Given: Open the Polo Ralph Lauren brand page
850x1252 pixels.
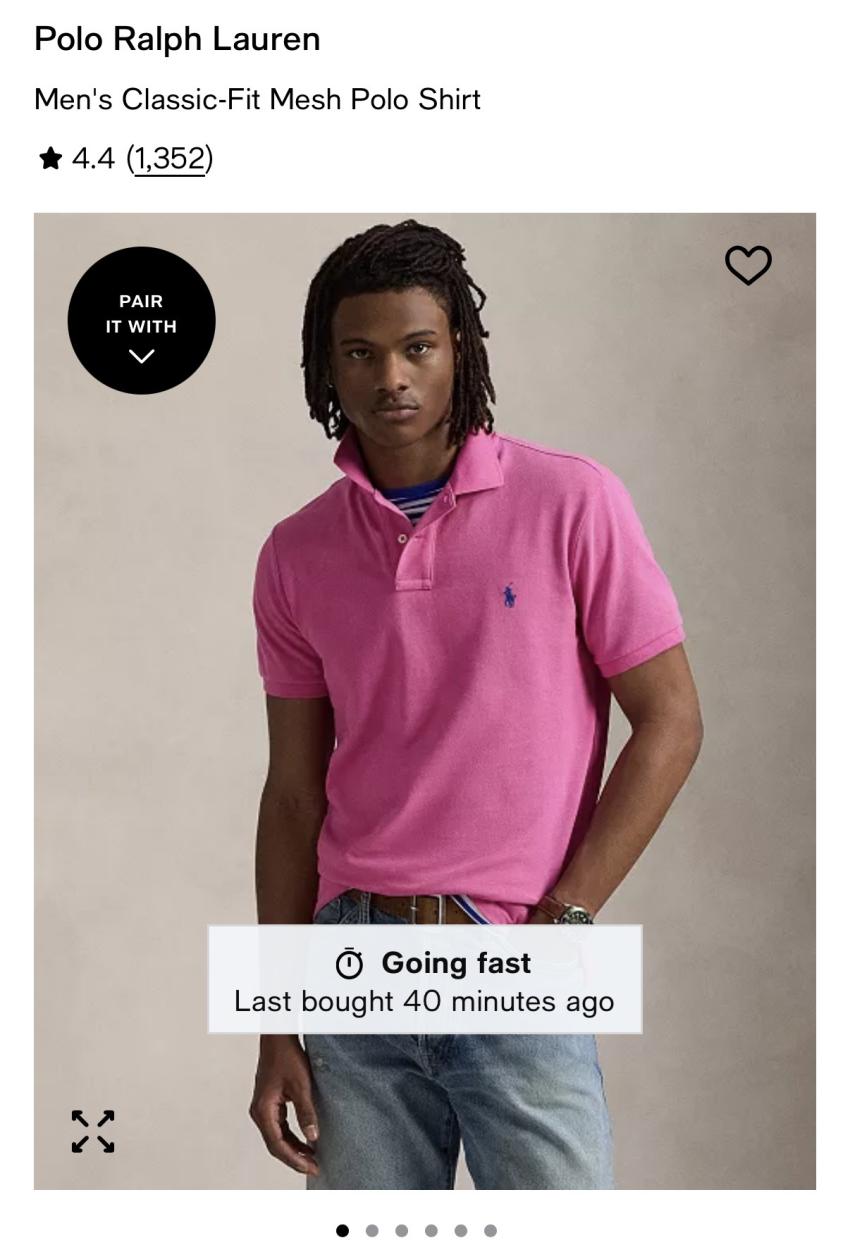Looking at the screenshot, I should click(177, 39).
